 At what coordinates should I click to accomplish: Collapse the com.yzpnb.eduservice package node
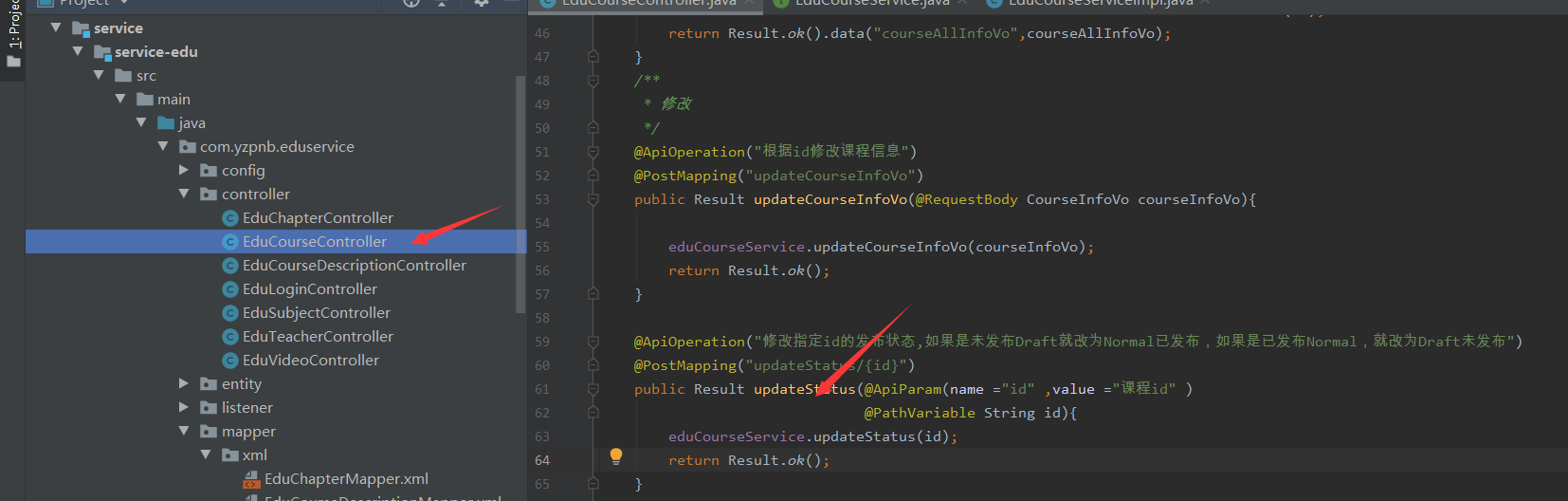163,147
